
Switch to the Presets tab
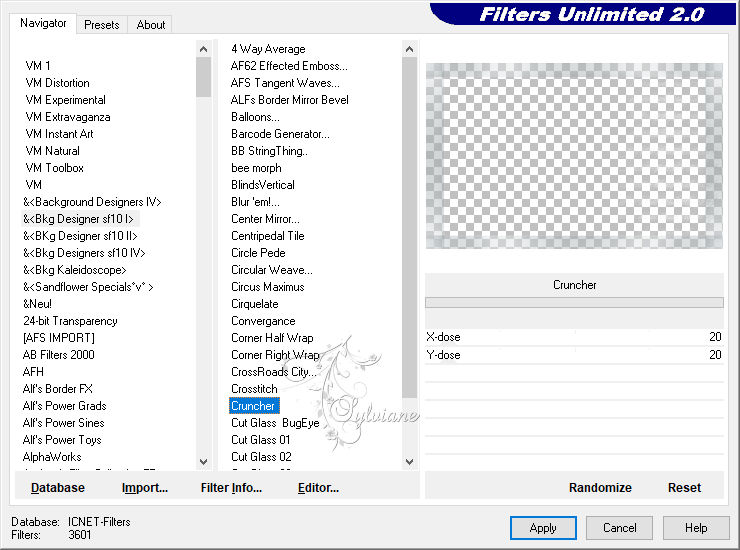tap(101, 25)
